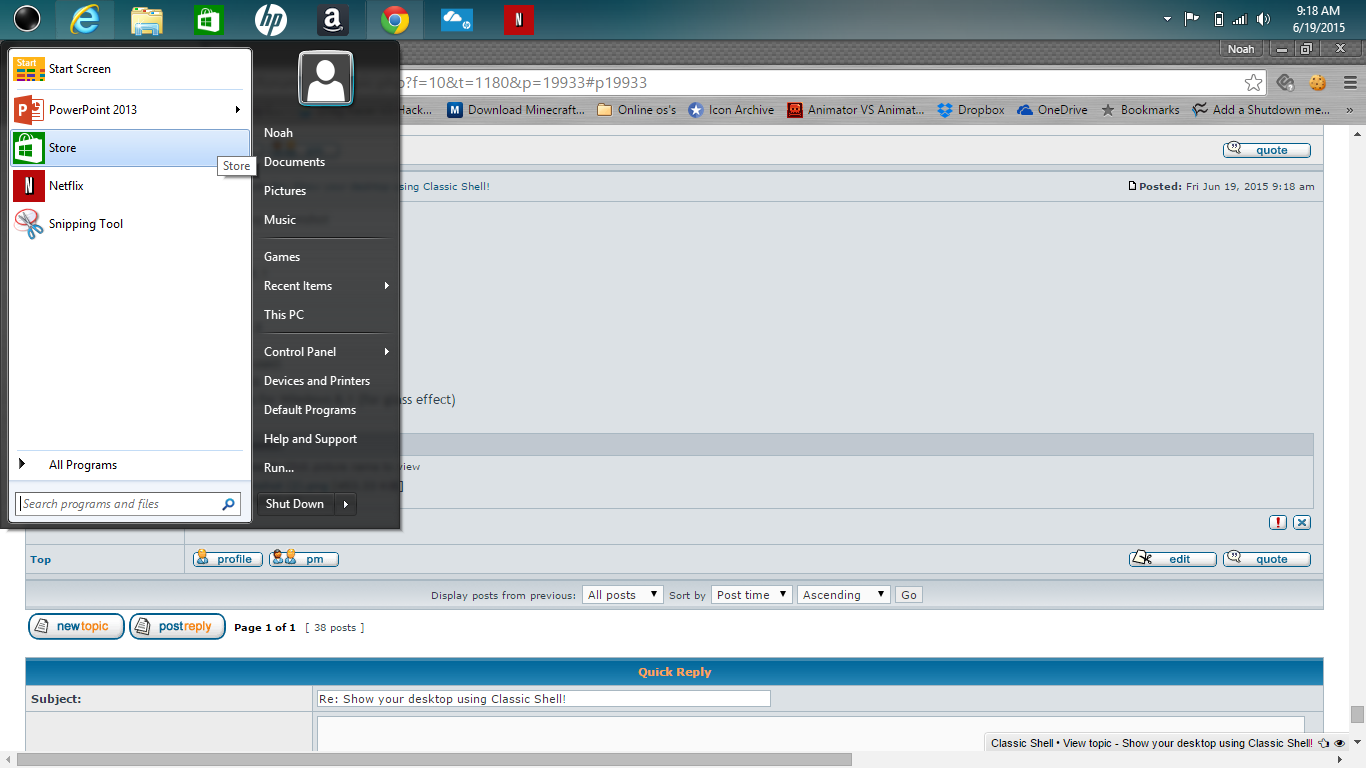Open Music in Start menu

(280, 220)
